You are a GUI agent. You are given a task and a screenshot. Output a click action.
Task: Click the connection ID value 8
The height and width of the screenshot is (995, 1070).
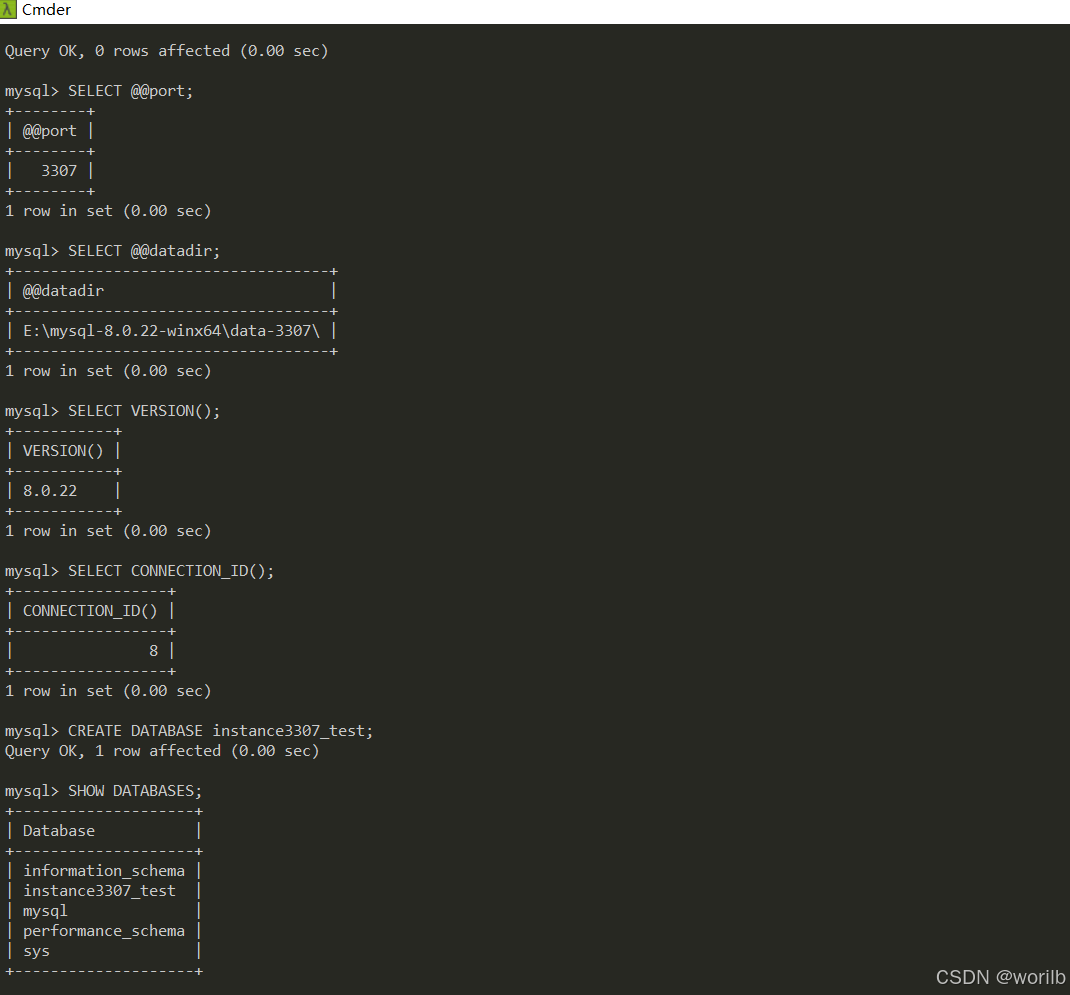[x=154, y=651]
